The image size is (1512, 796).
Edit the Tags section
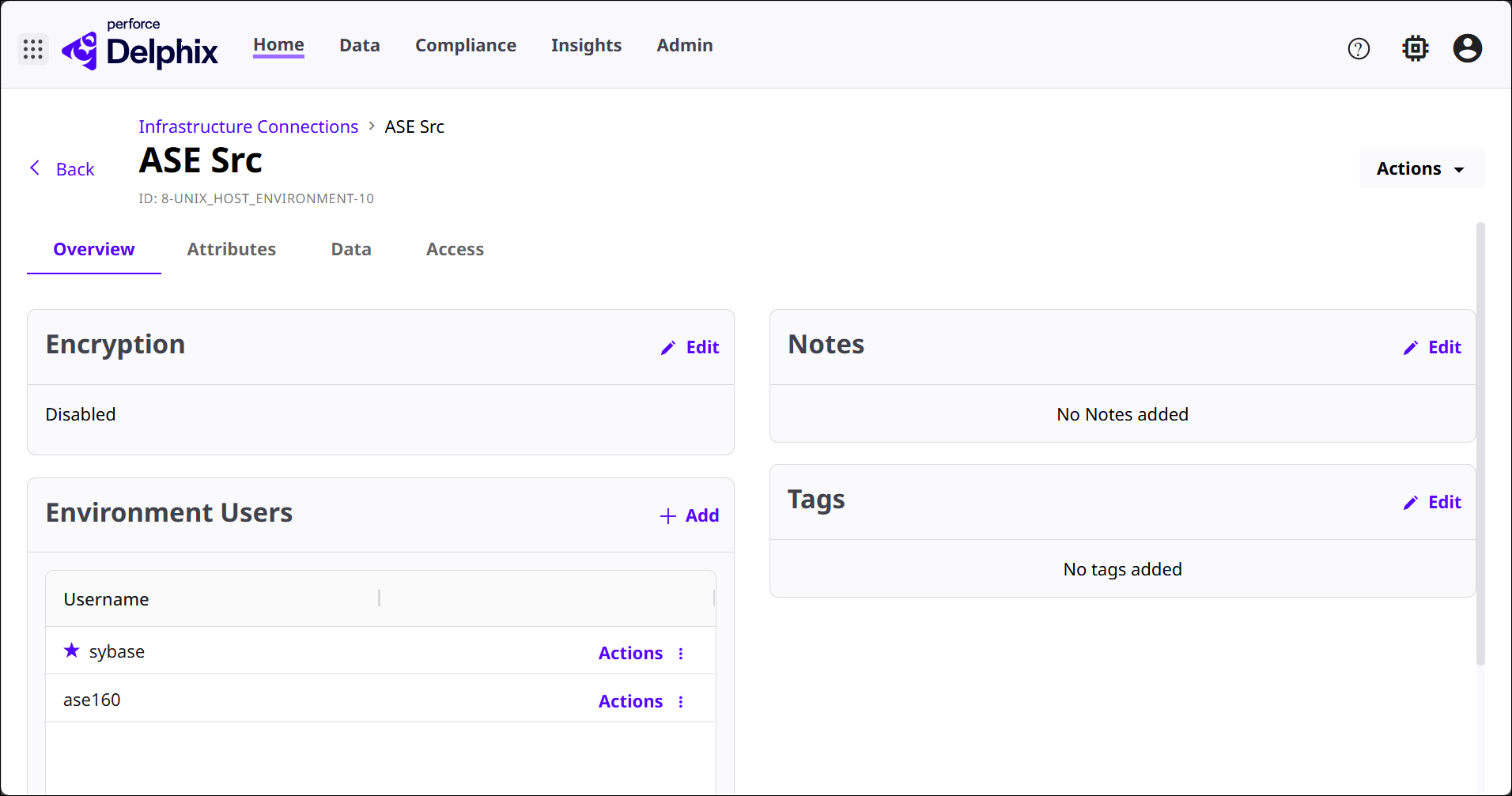click(1432, 503)
